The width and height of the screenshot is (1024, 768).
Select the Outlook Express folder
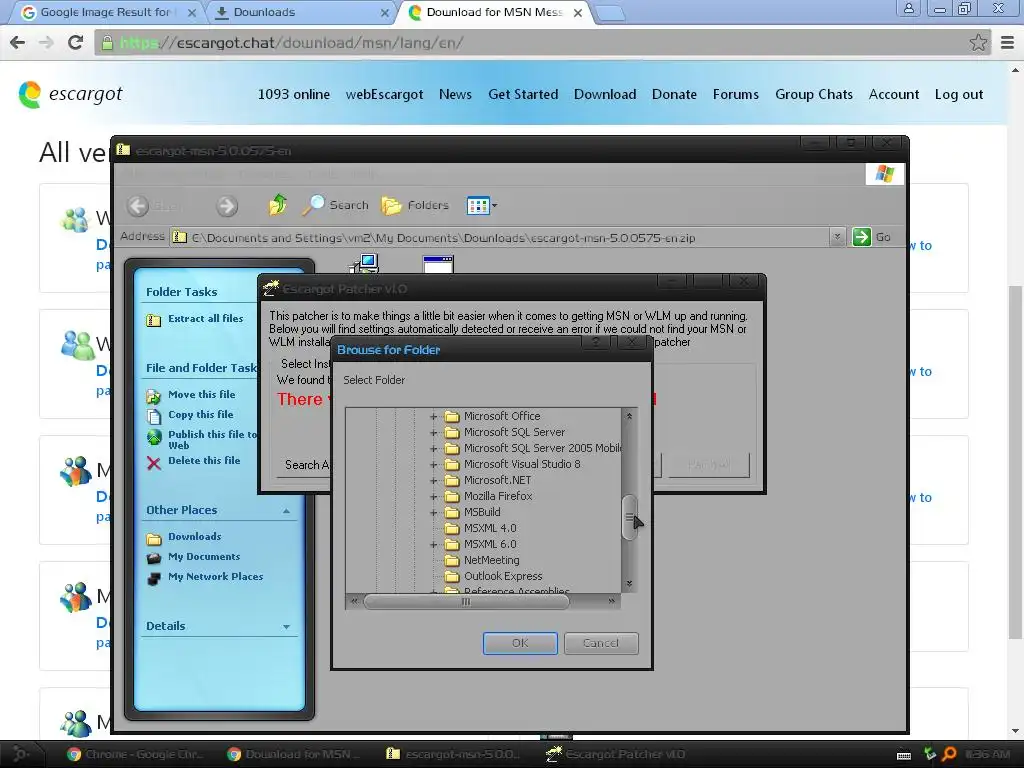coord(503,577)
